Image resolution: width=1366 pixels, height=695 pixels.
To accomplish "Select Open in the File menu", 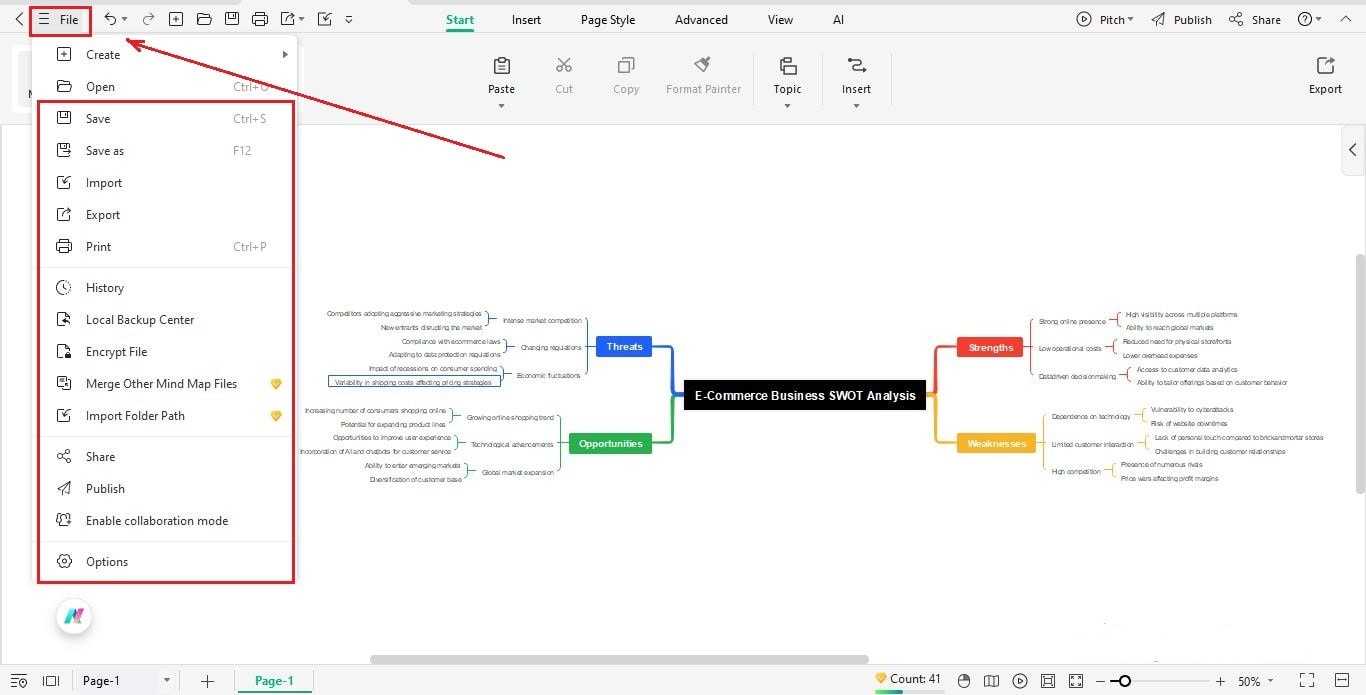I will click(165, 87).
